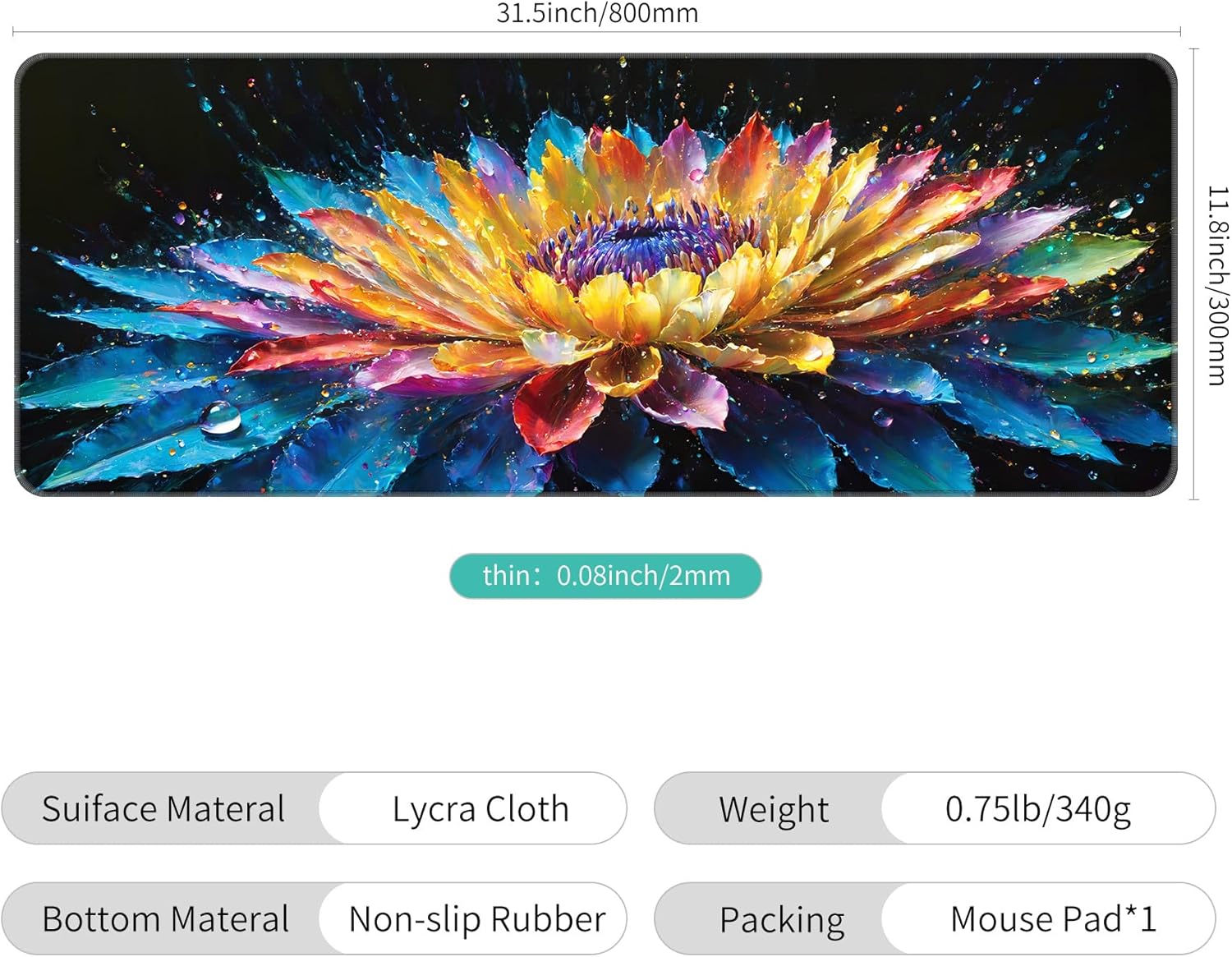1232x957 pixels.
Task: Select the Weight label
Action: (774, 809)
